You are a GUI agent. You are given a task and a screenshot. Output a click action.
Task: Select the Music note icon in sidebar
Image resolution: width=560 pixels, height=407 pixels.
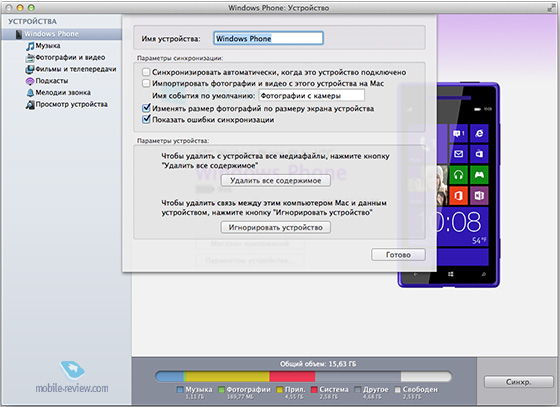pos(30,46)
